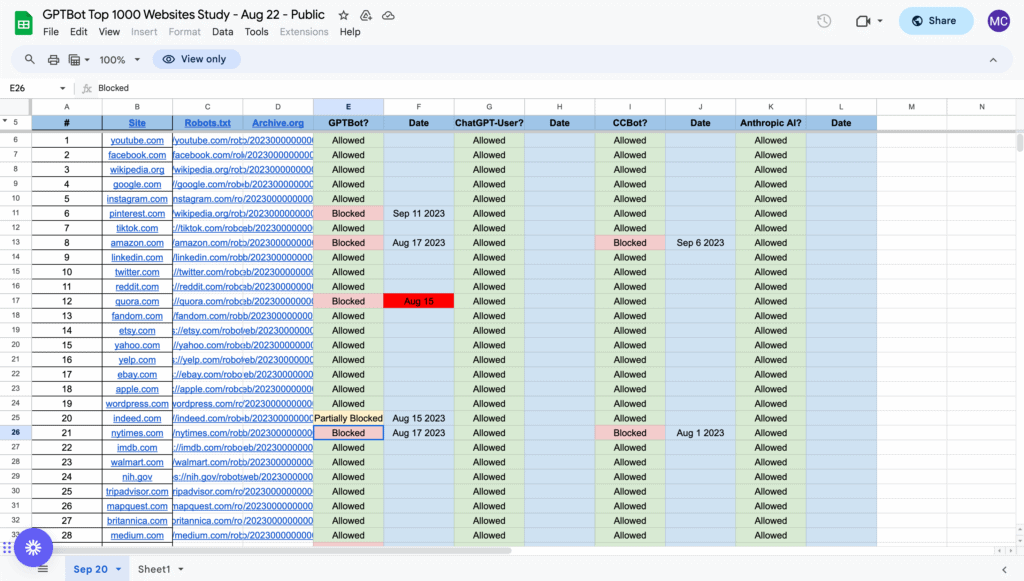Print the spreadsheet

coord(54,59)
